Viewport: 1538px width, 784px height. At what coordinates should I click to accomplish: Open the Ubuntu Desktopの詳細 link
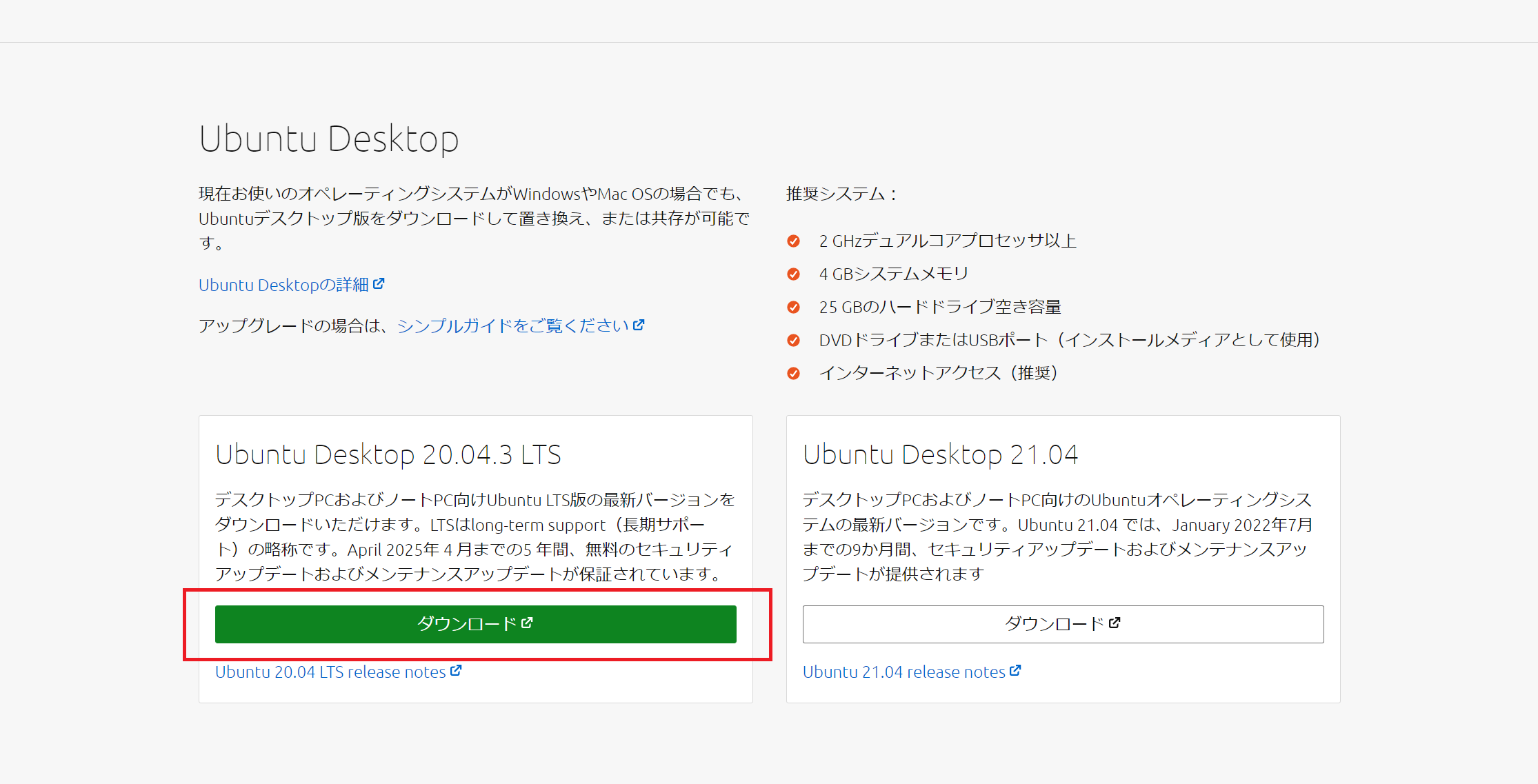pyautogui.click(x=283, y=285)
